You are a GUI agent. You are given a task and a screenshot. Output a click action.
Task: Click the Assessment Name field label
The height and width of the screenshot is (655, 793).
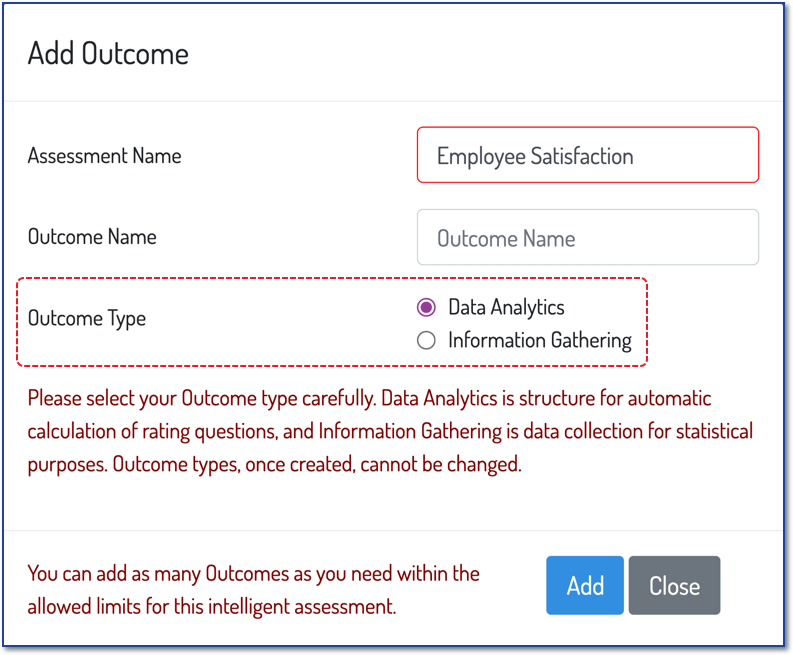(x=104, y=156)
